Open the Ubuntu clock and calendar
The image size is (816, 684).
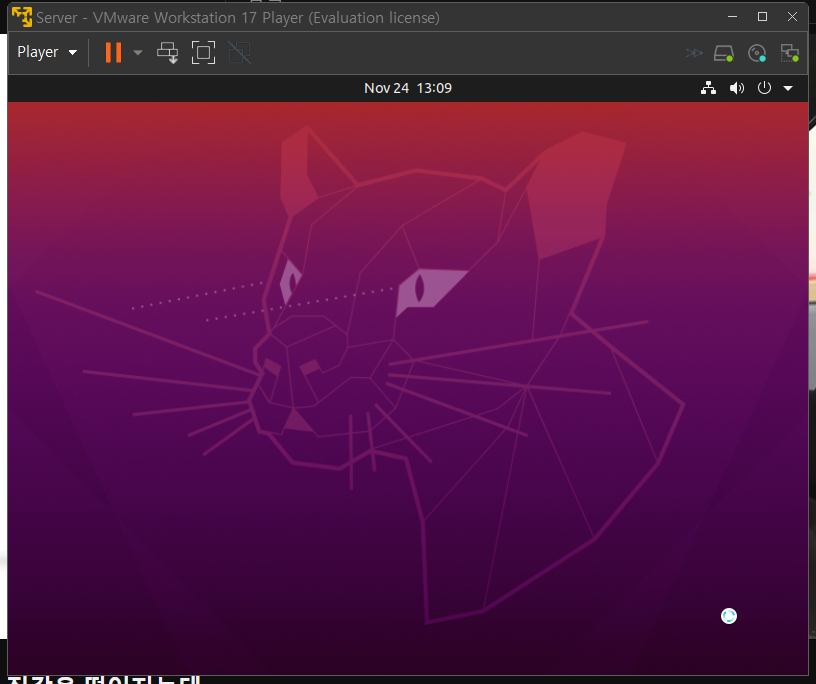[408, 88]
